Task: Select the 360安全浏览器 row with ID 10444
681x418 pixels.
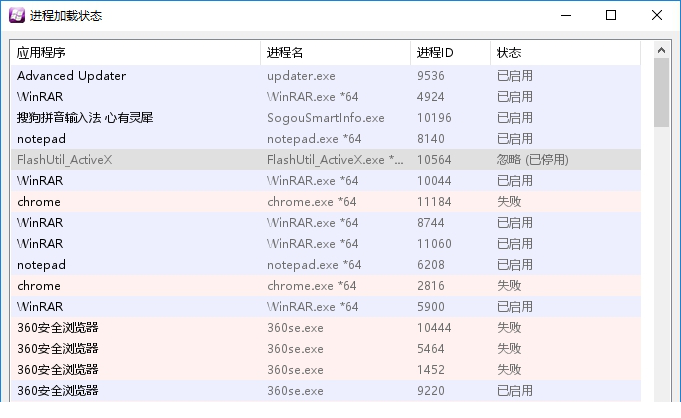Action: [x=326, y=328]
